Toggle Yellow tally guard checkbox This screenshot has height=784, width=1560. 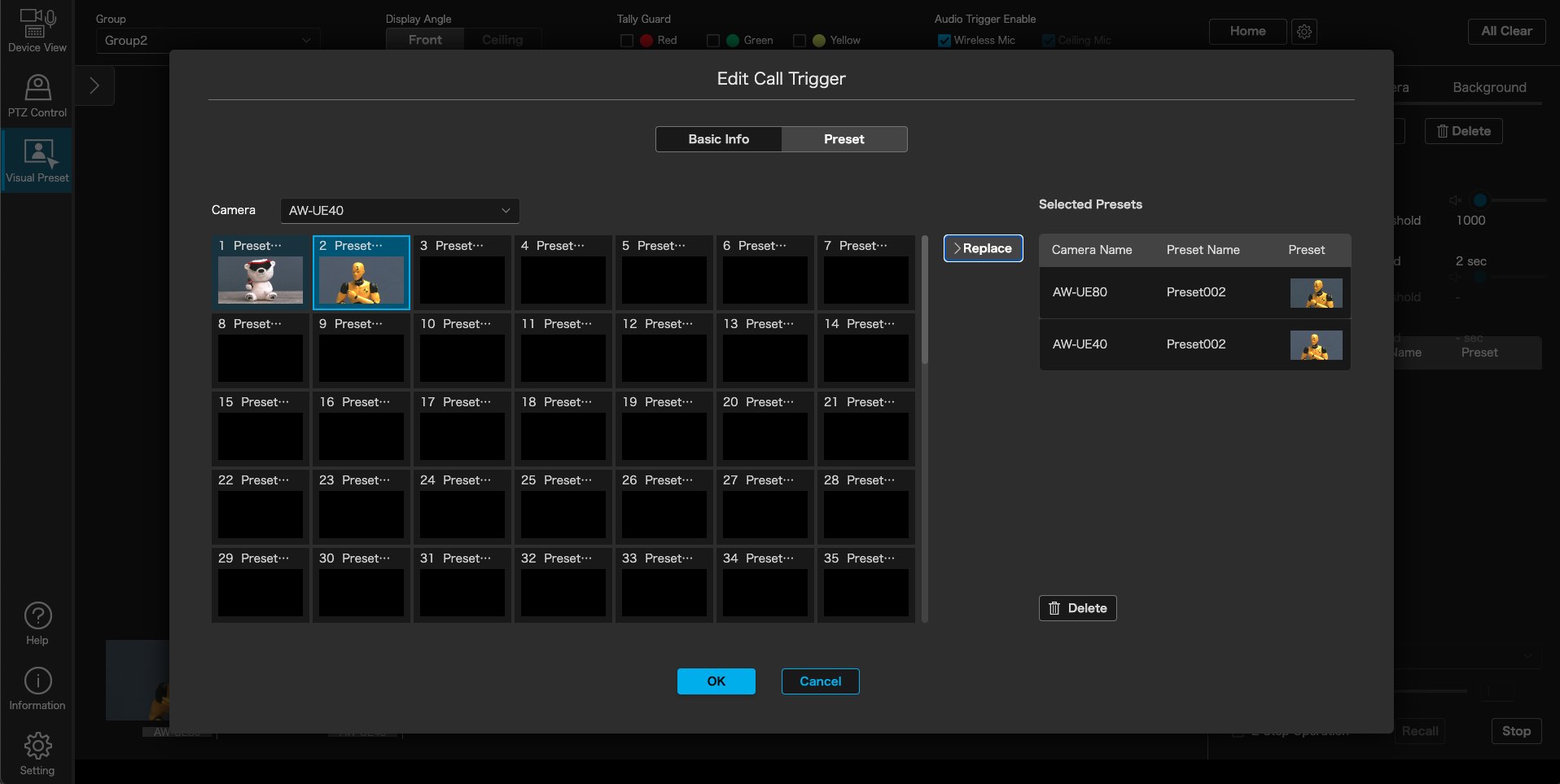(x=800, y=41)
